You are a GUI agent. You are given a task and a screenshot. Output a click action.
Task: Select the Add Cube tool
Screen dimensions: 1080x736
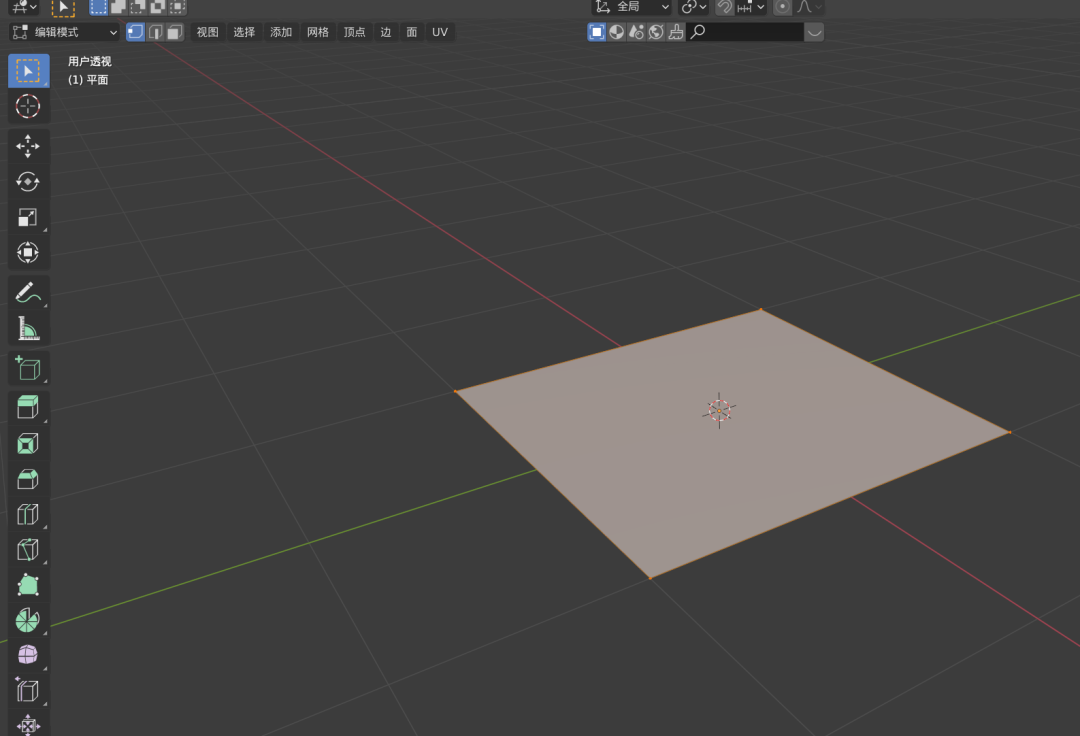coord(28,368)
